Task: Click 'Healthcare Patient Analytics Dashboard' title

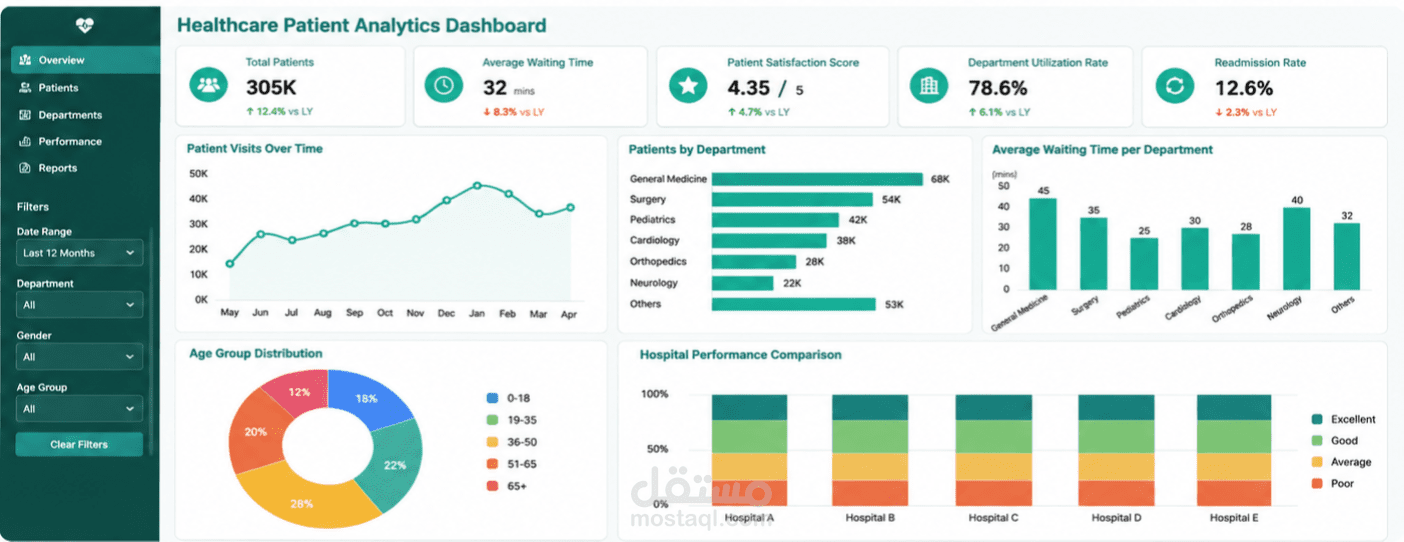Action: pos(362,25)
